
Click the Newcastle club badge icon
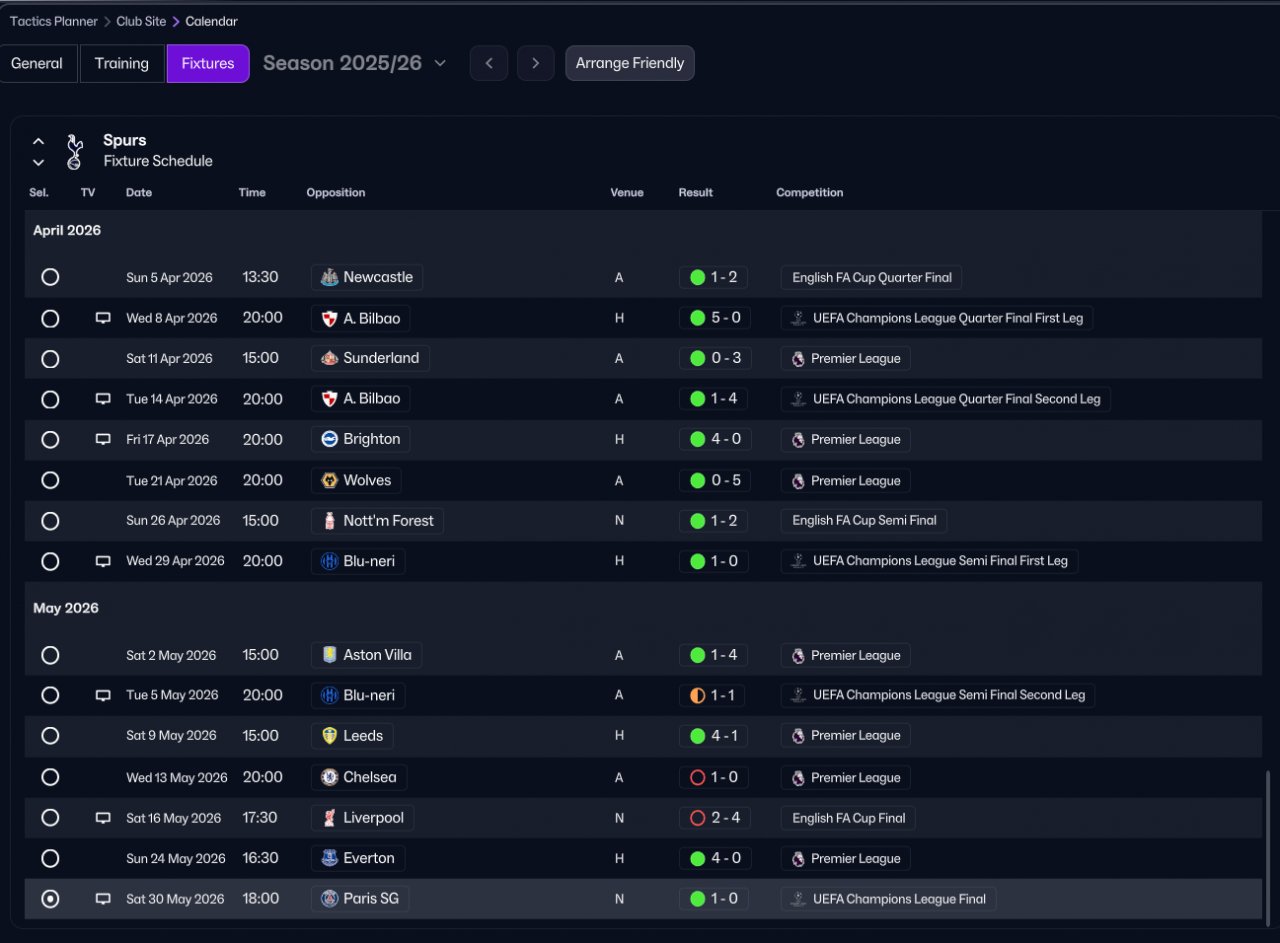pos(329,277)
